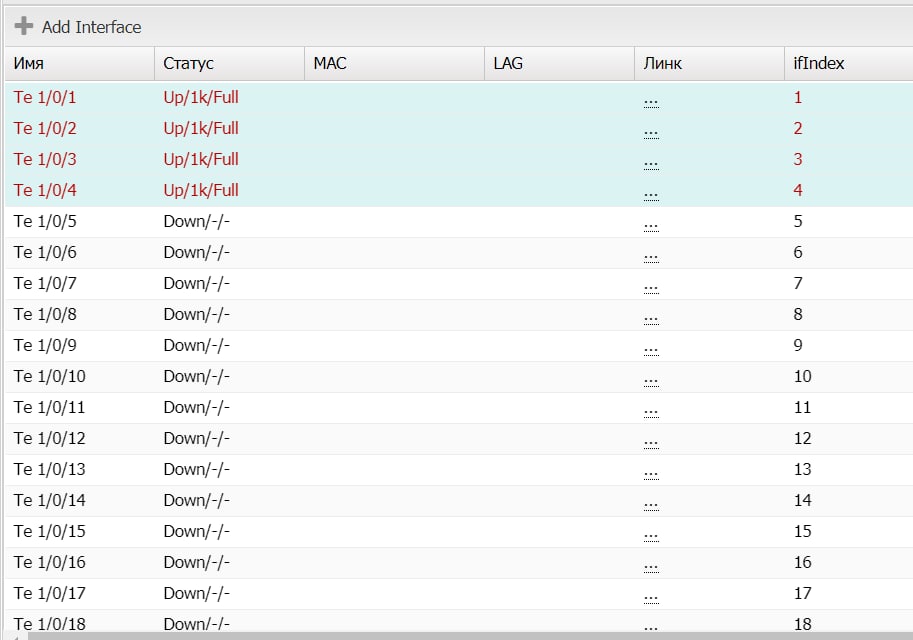
Task: Sort by the Статус column header
Action: [229, 63]
